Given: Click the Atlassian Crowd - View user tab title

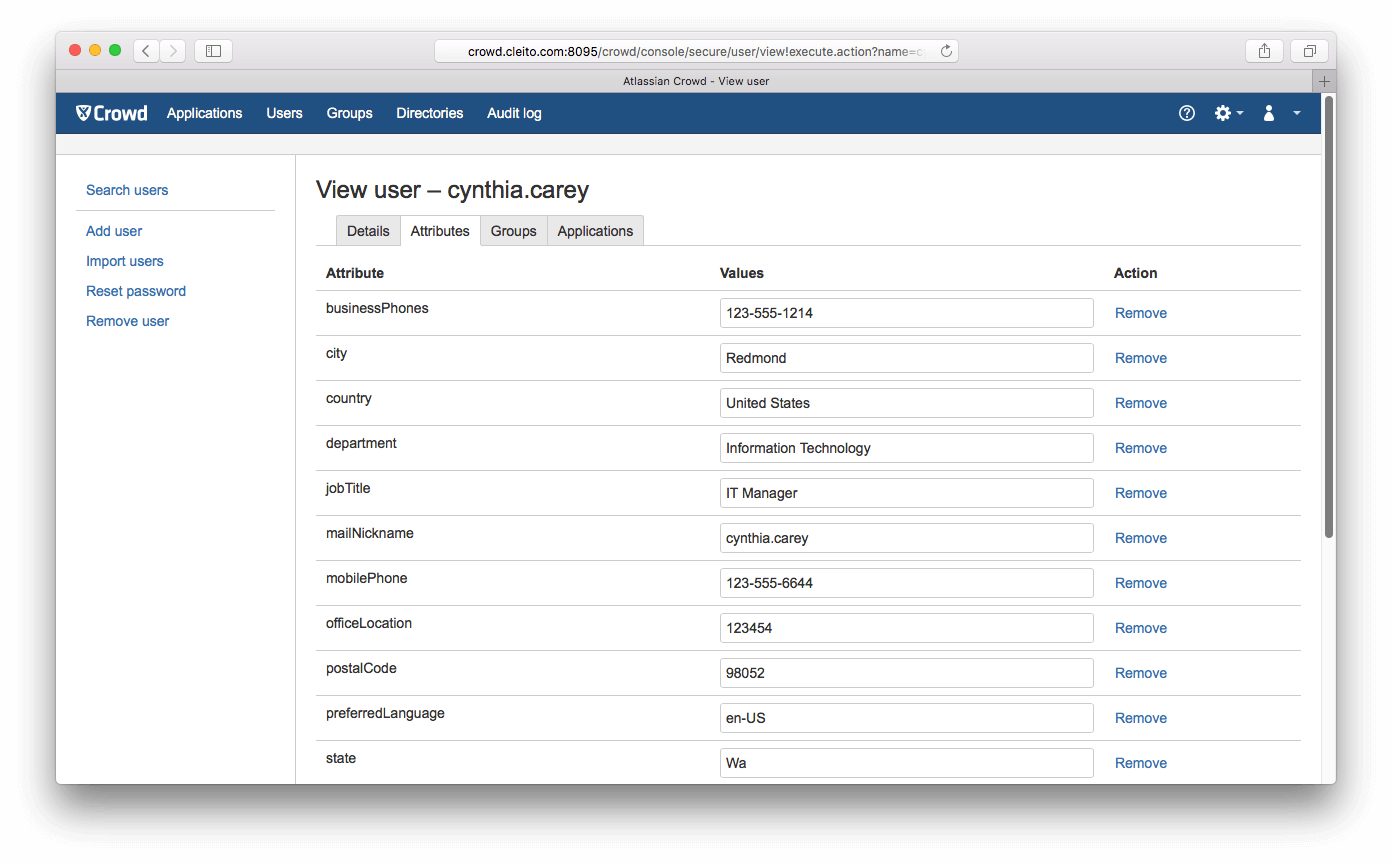Looking at the screenshot, I should (x=695, y=81).
